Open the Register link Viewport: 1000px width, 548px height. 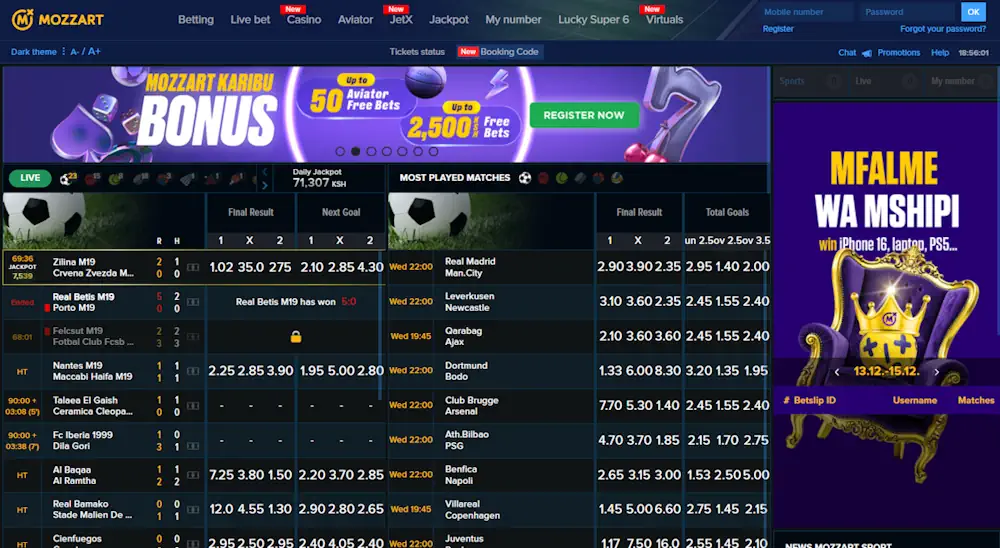(778, 29)
